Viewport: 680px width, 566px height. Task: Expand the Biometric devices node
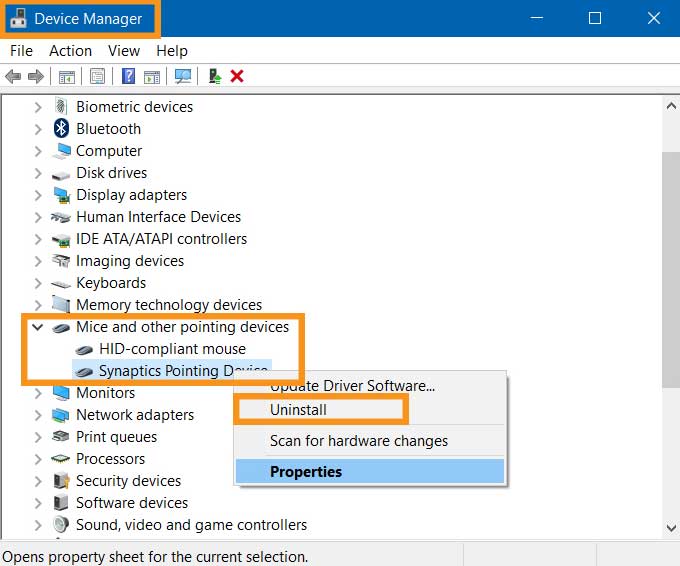click(x=38, y=107)
